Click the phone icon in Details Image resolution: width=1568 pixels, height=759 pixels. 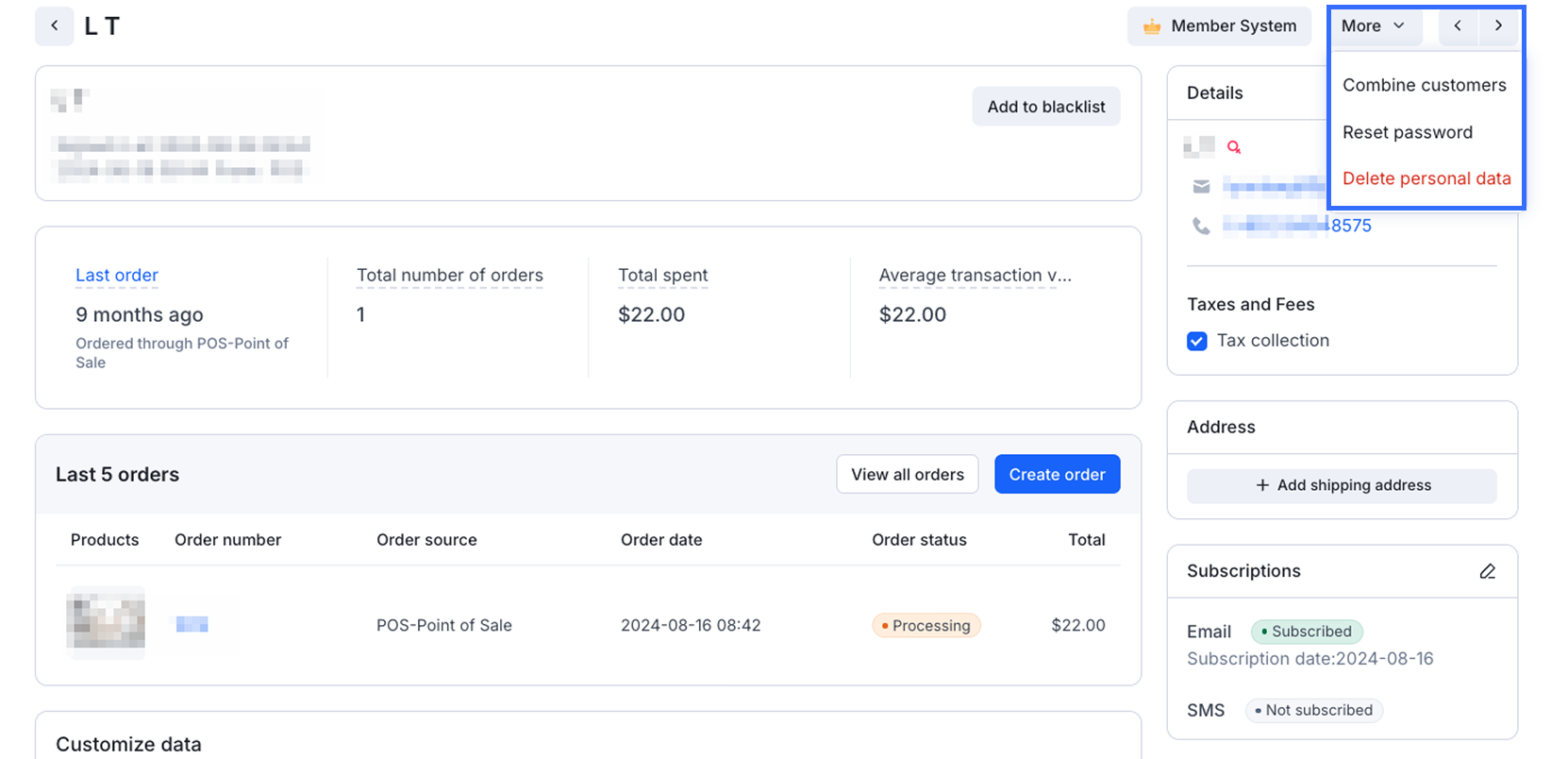click(x=1201, y=226)
